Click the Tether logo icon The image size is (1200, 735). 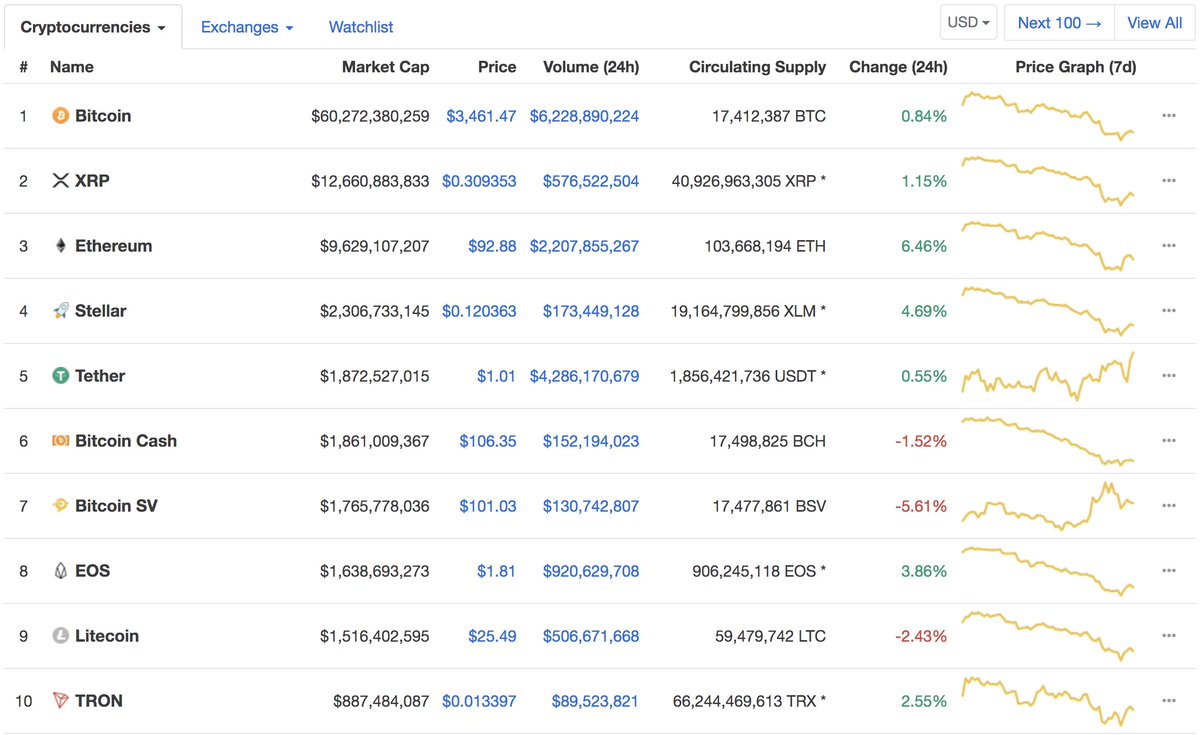point(60,376)
